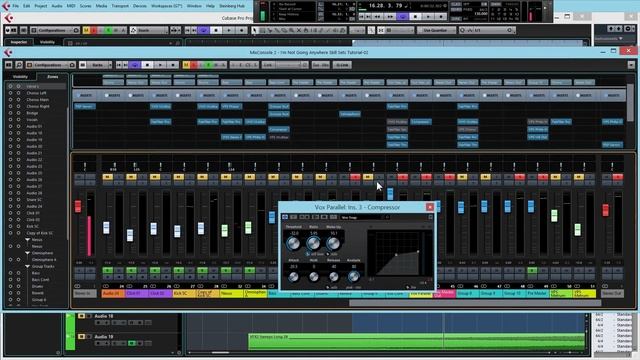Adjust compressor Make-Up knob
Viewport: 640px width, 360px height.
333,243
